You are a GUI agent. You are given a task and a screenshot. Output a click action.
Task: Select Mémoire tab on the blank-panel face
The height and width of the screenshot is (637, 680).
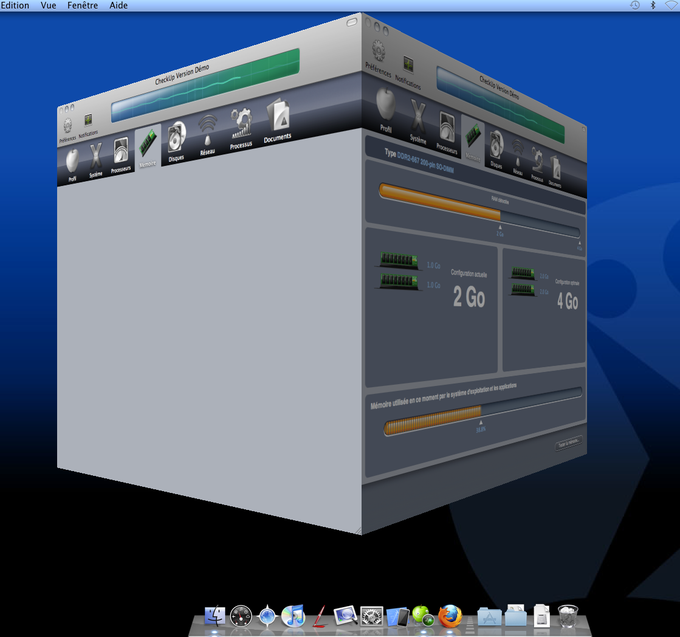tap(147, 147)
